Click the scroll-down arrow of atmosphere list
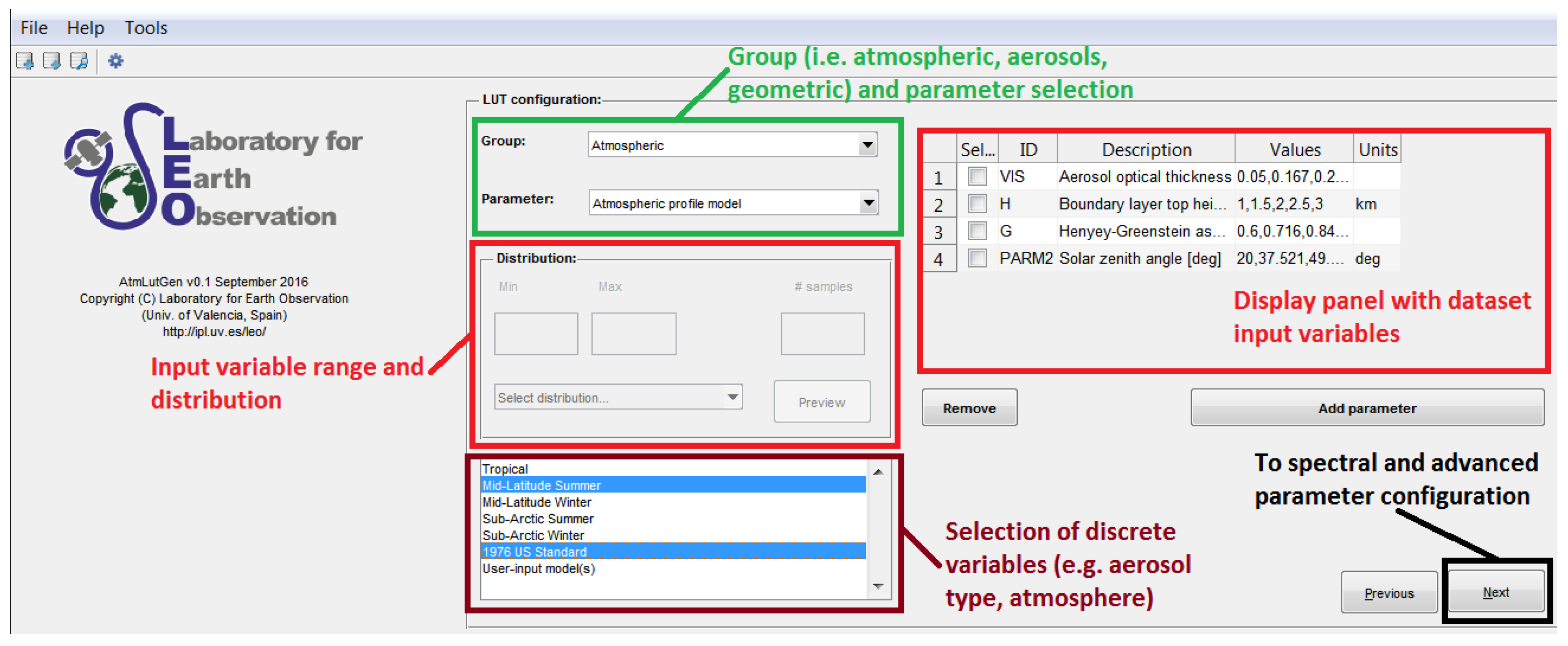1568x646 pixels. (x=878, y=586)
